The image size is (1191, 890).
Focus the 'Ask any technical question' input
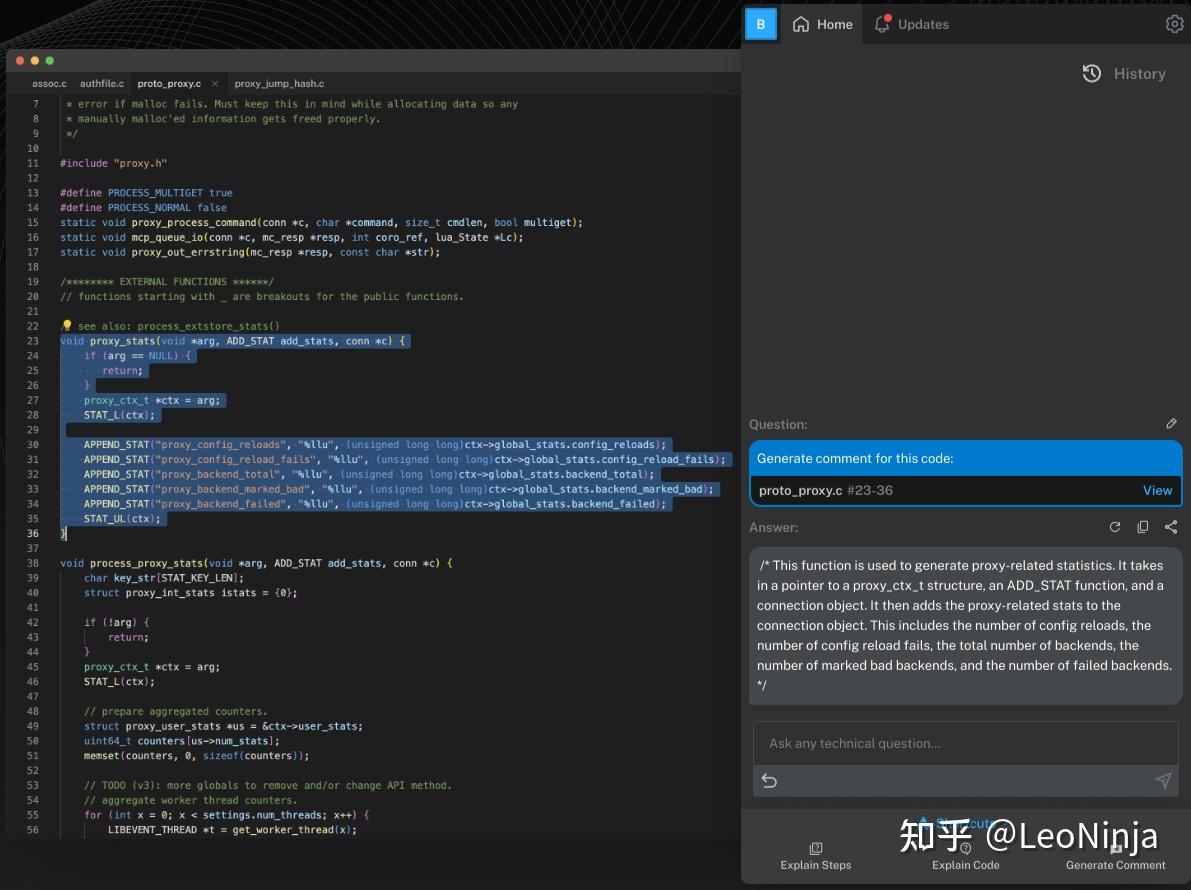point(965,743)
